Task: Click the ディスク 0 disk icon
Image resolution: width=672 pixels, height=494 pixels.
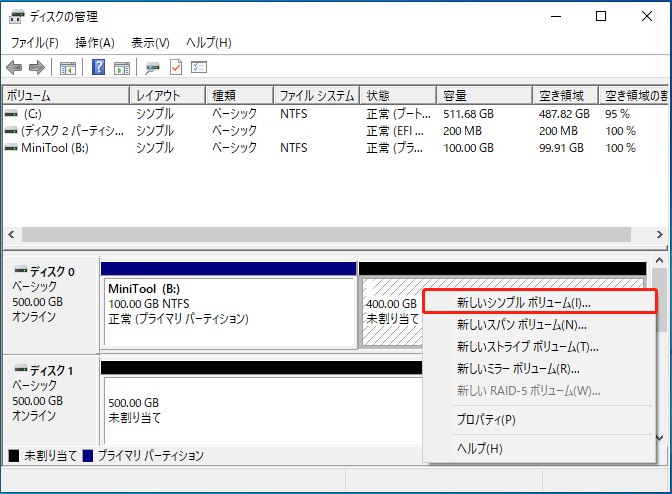Action: (x=21, y=270)
